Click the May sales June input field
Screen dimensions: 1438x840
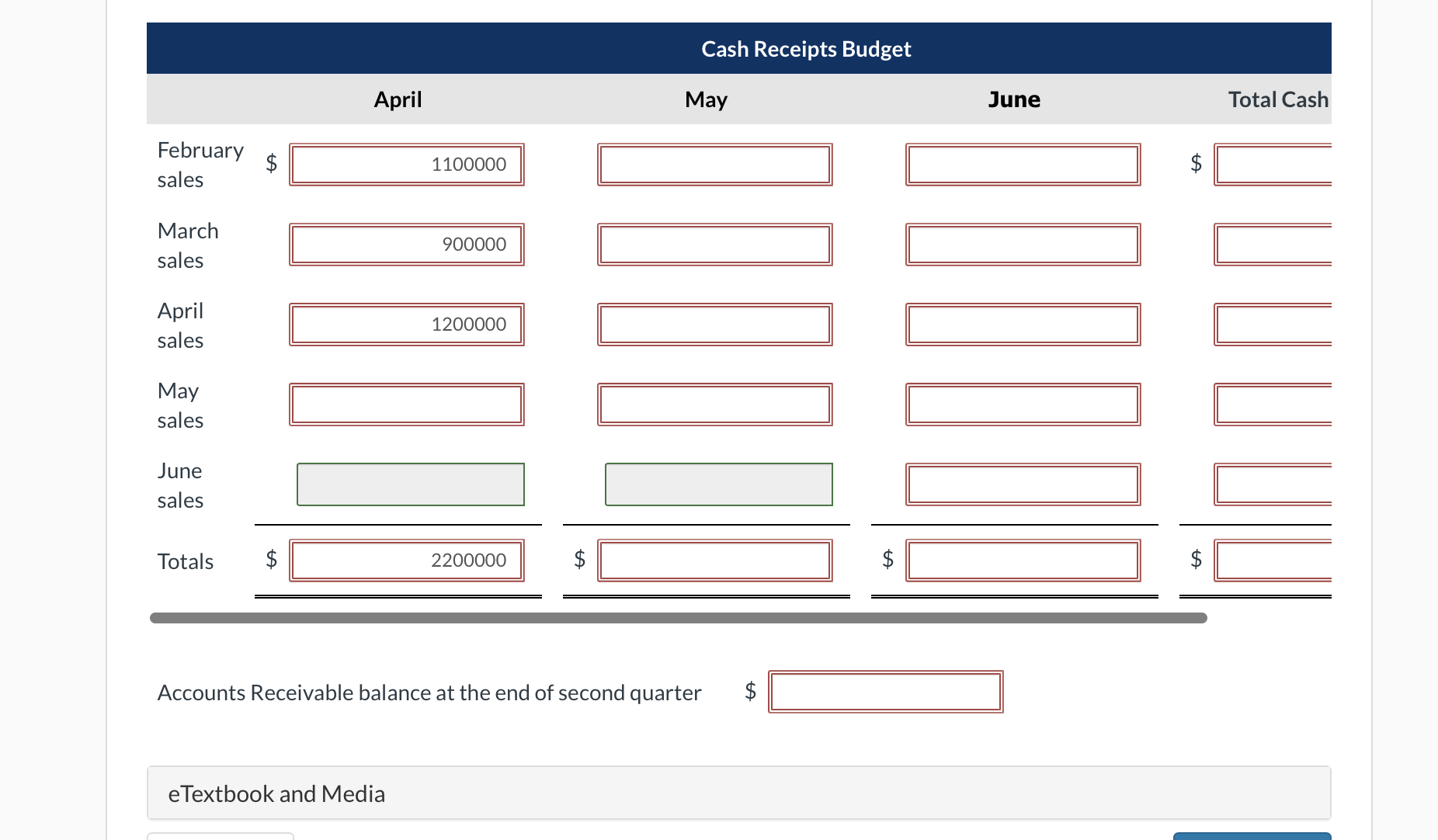pos(1023,404)
